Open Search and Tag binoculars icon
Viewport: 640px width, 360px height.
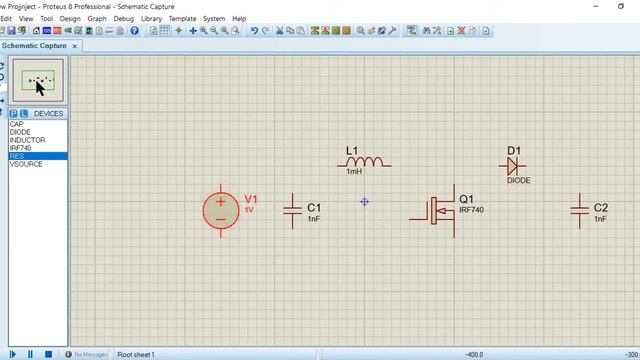pos(426,31)
